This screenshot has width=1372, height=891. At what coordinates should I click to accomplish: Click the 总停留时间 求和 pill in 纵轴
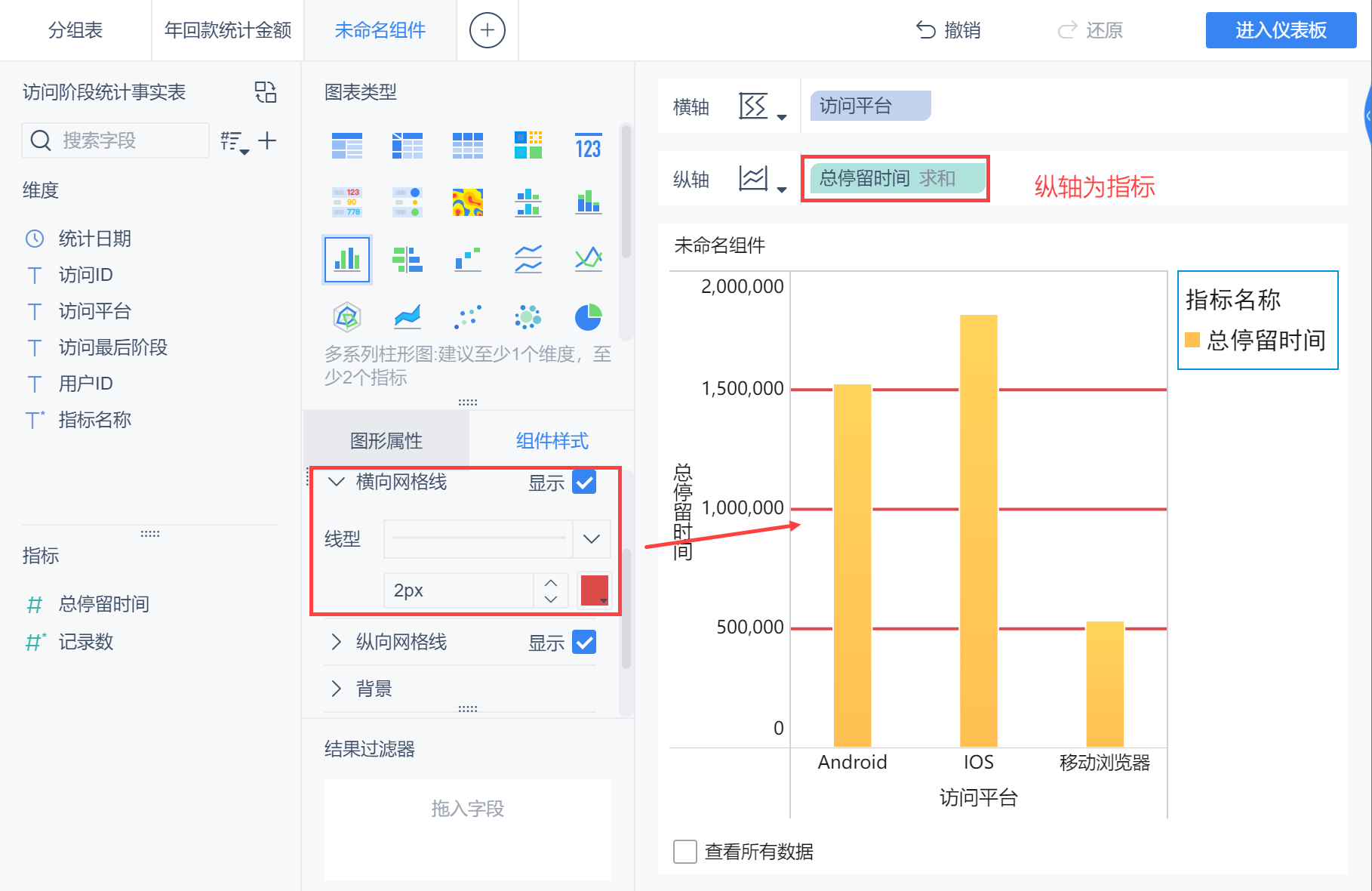pos(898,178)
